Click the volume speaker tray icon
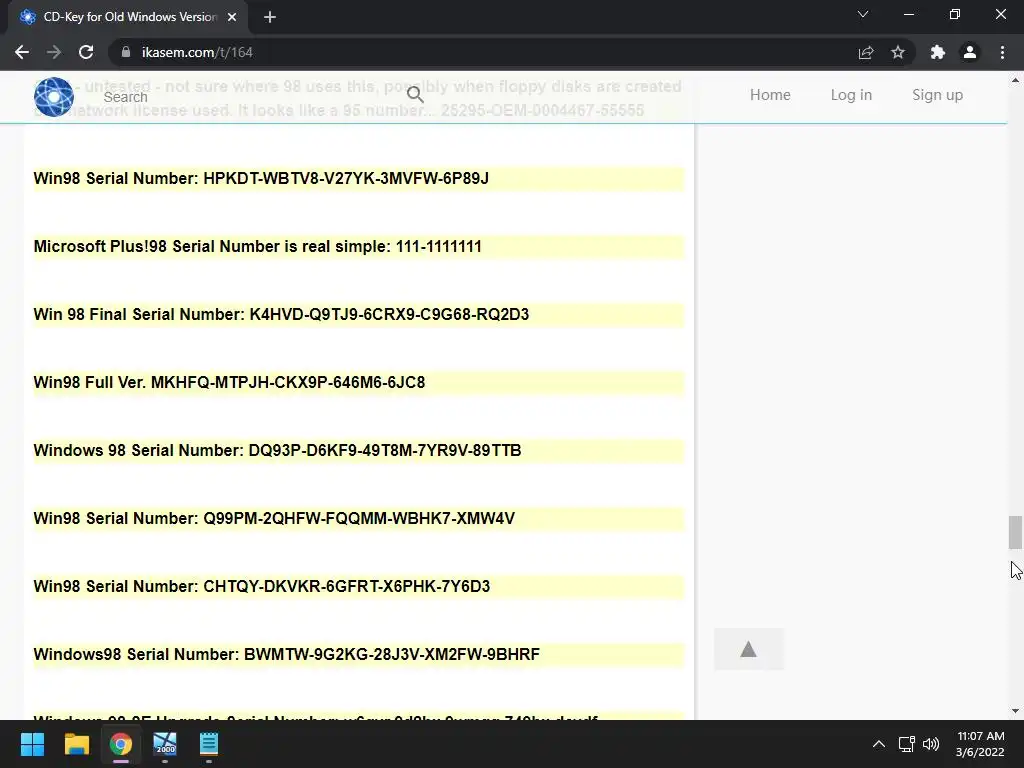Image resolution: width=1024 pixels, height=768 pixels. [931, 744]
